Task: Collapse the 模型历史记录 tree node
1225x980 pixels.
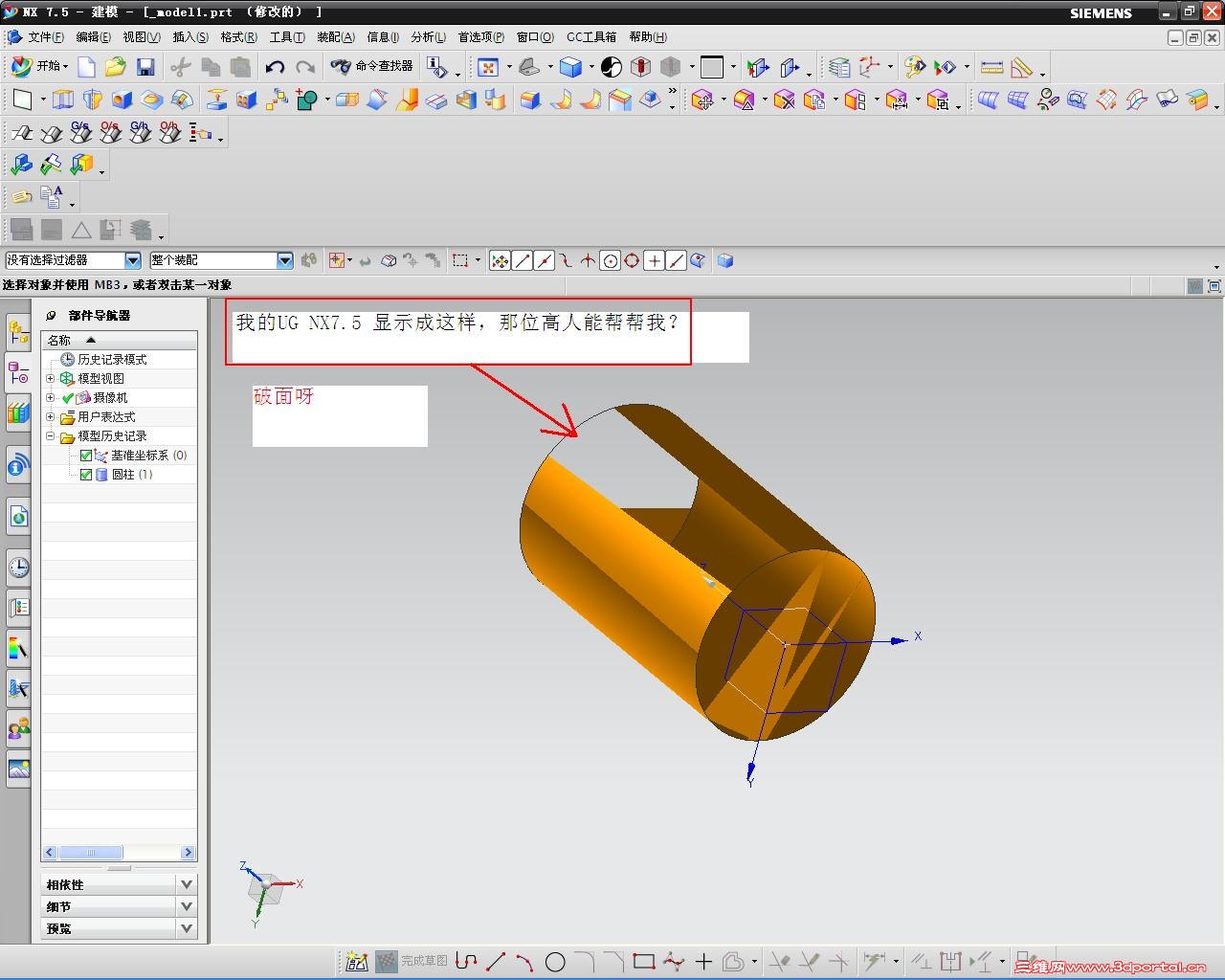Action: 51,436
